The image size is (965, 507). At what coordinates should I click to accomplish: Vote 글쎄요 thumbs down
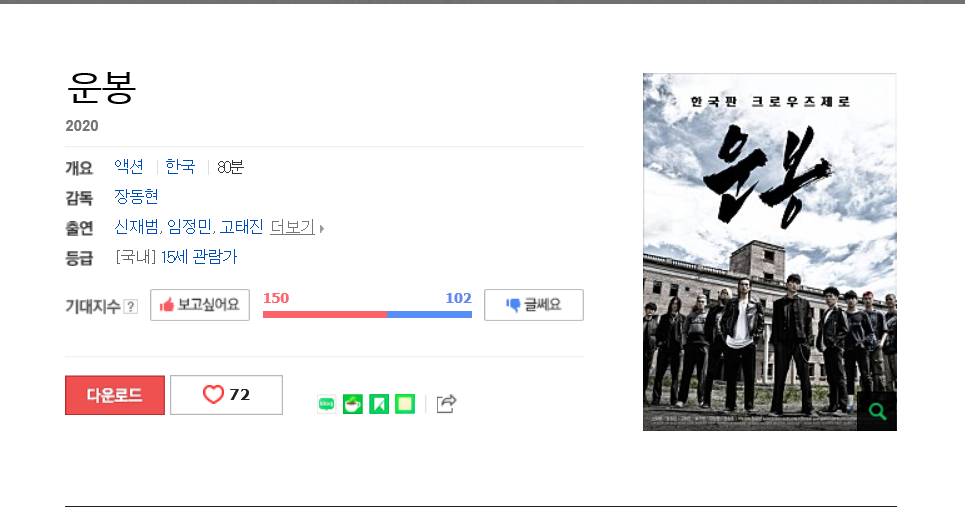534,305
